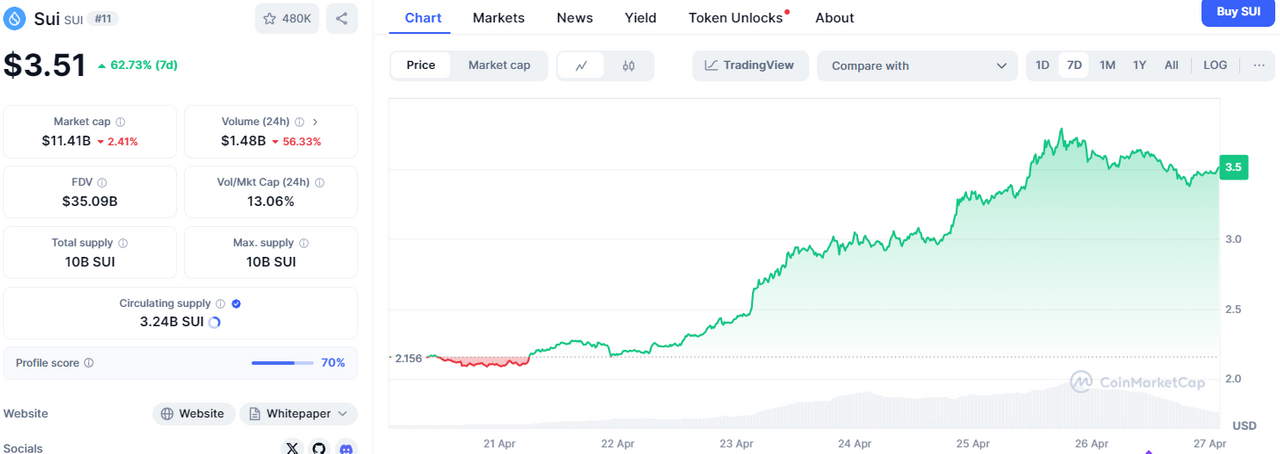Set chart range to 1Y
The width and height of the screenshot is (1280, 454).
[1139, 65]
